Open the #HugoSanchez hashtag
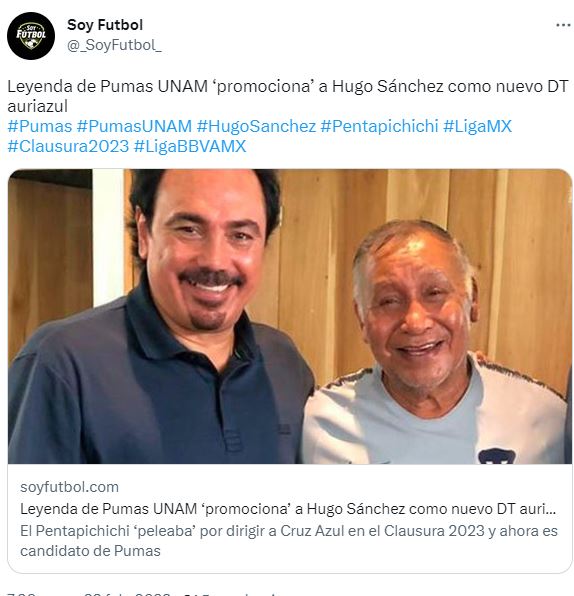This screenshot has height=596, width=574. tap(256, 126)
